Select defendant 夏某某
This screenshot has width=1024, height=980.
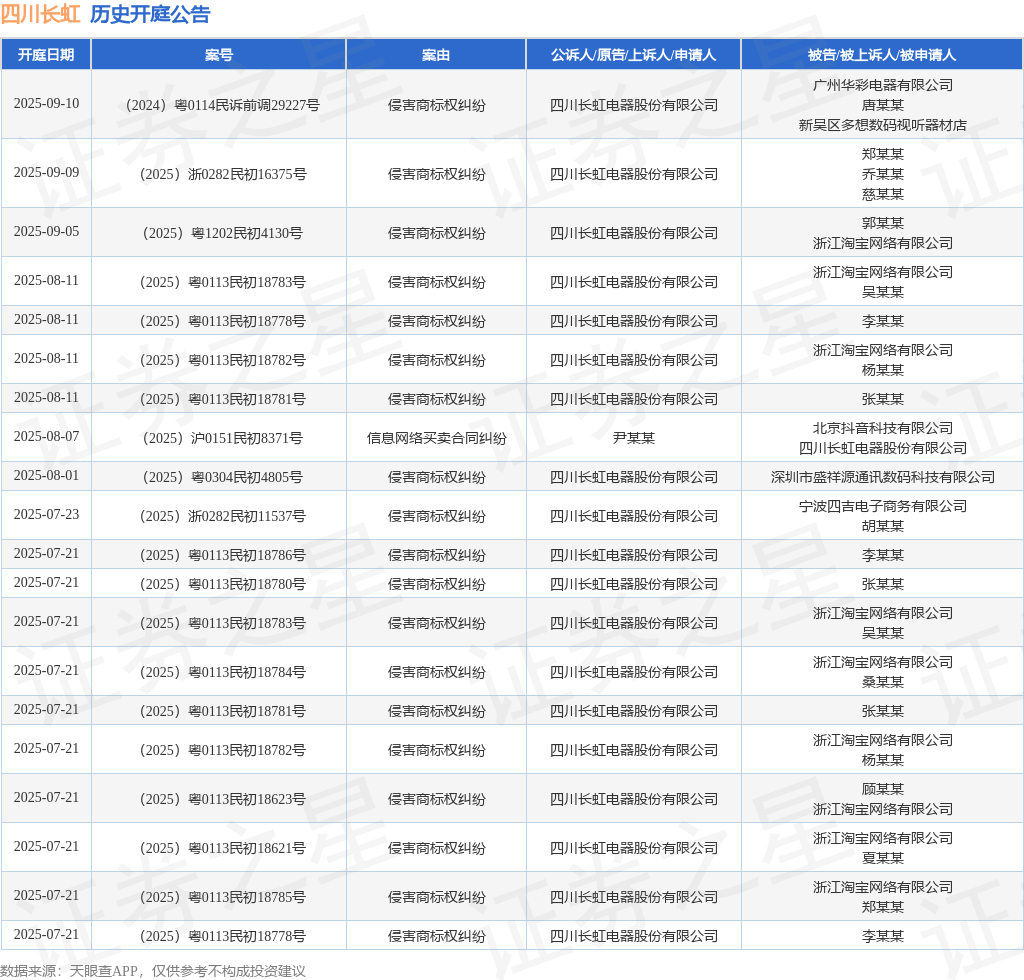882,859
